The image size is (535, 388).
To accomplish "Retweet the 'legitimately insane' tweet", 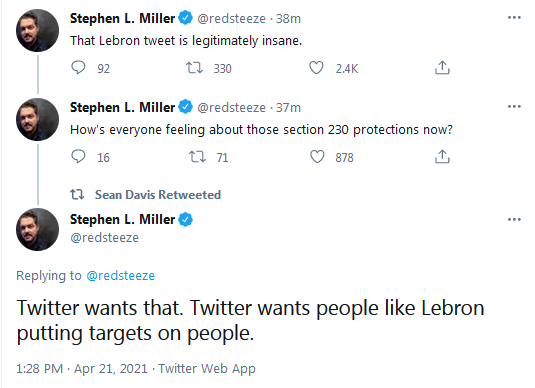I will pyautogui.click(x=194, y=68).
